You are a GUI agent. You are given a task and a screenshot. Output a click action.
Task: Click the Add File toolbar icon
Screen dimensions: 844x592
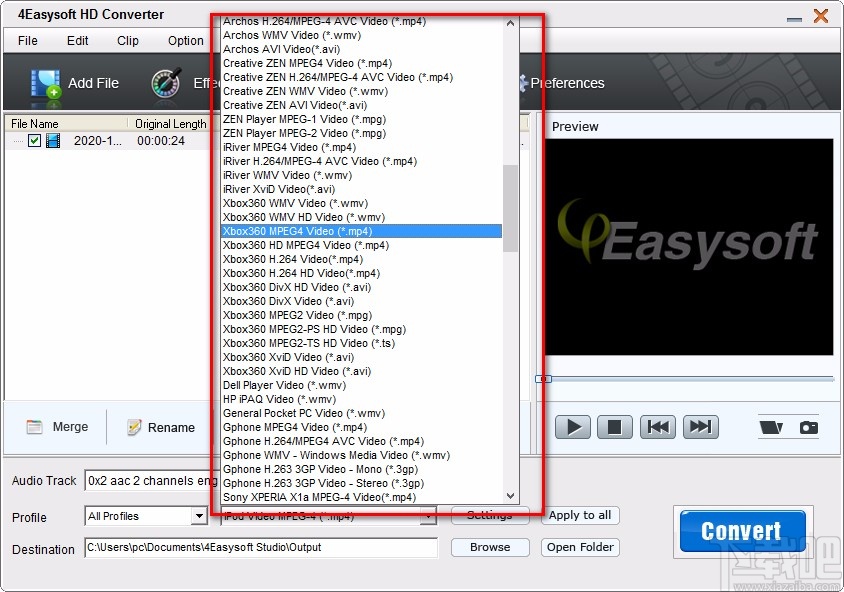[45, 82]
